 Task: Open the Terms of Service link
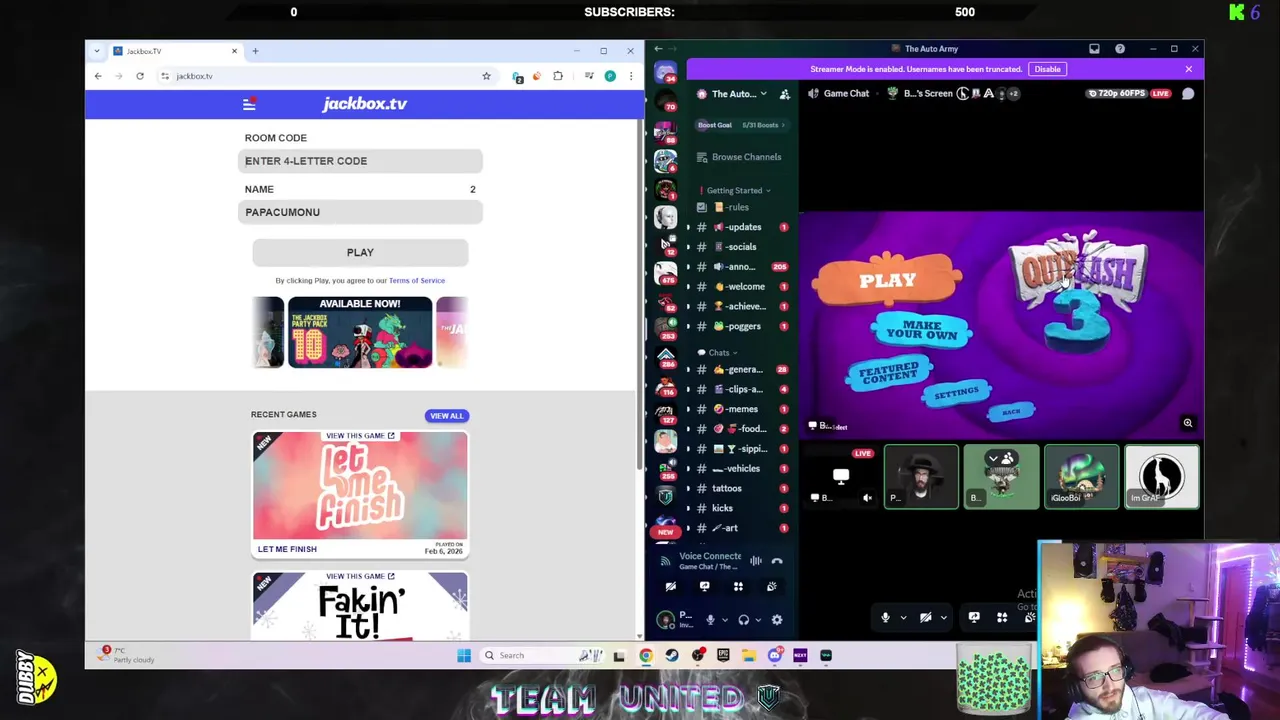pyautogui.click(x=417, y=281)
